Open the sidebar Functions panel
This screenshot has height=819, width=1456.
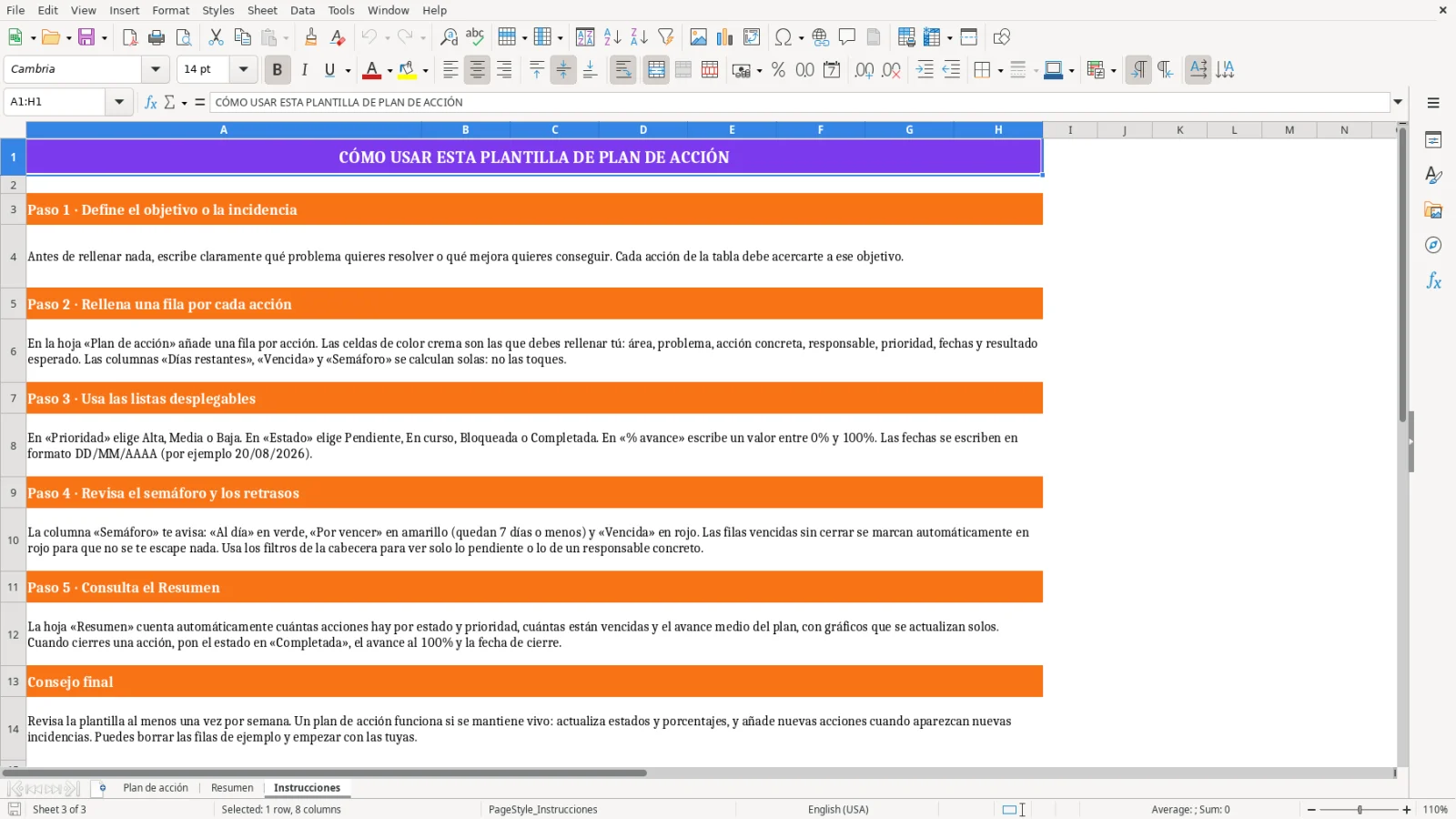[x=1433, y=281]
